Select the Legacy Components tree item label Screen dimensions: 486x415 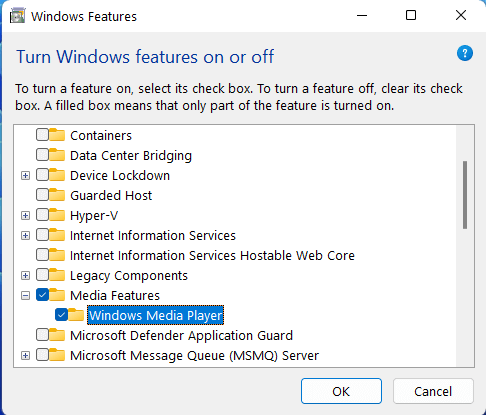[x=129, y=276]
